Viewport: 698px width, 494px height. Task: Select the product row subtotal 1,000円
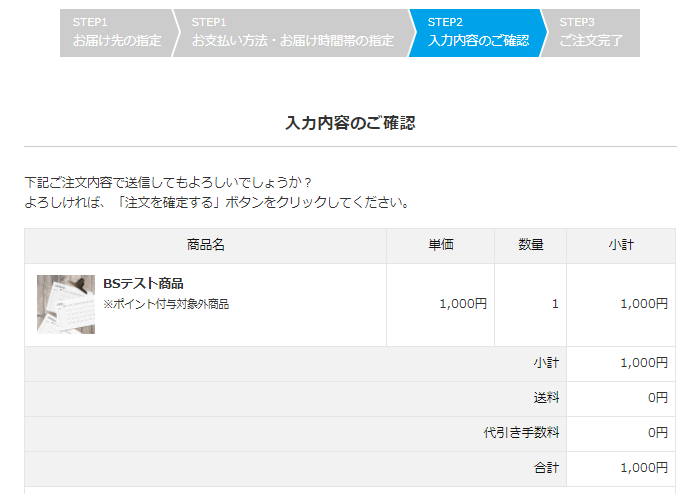coord(644,304)
